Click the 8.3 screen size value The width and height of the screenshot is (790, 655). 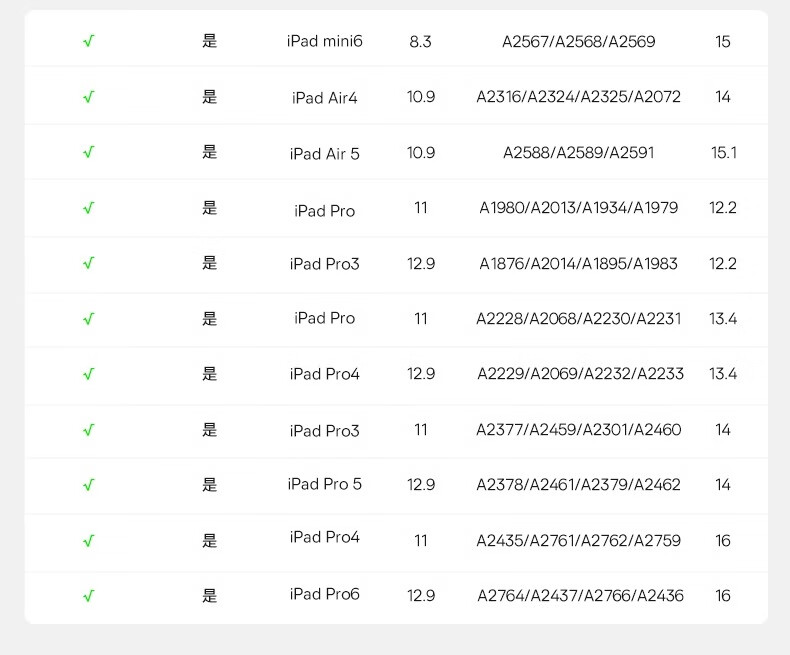tap(420, 41)
